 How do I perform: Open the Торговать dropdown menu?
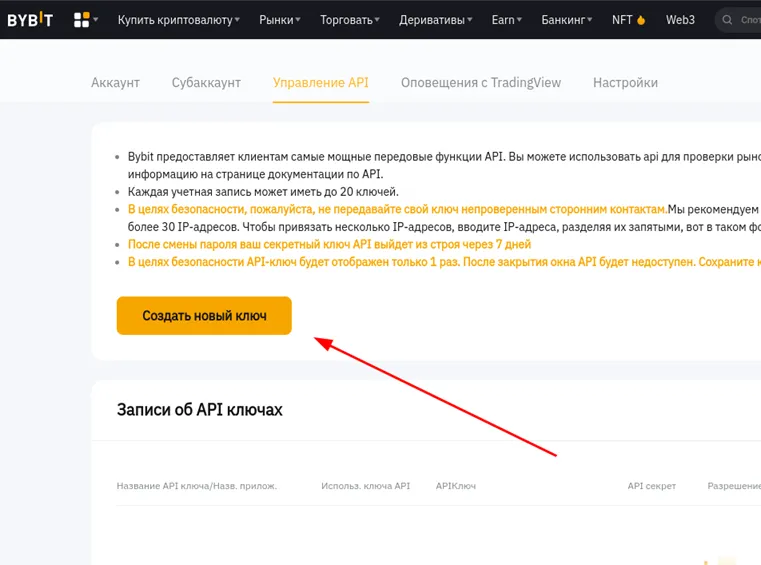[349, 19]
